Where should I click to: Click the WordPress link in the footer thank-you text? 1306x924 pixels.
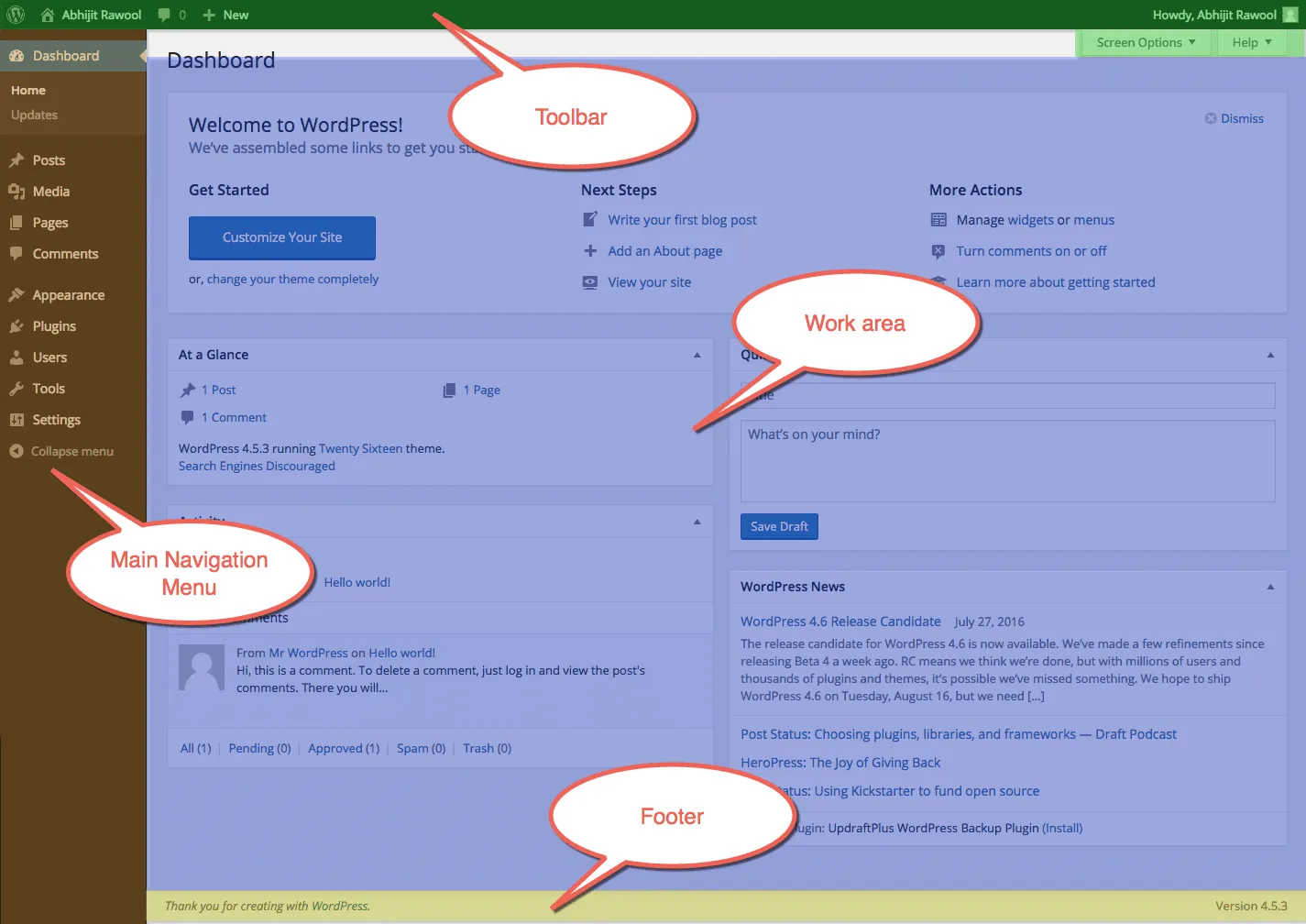pos(339,907)
